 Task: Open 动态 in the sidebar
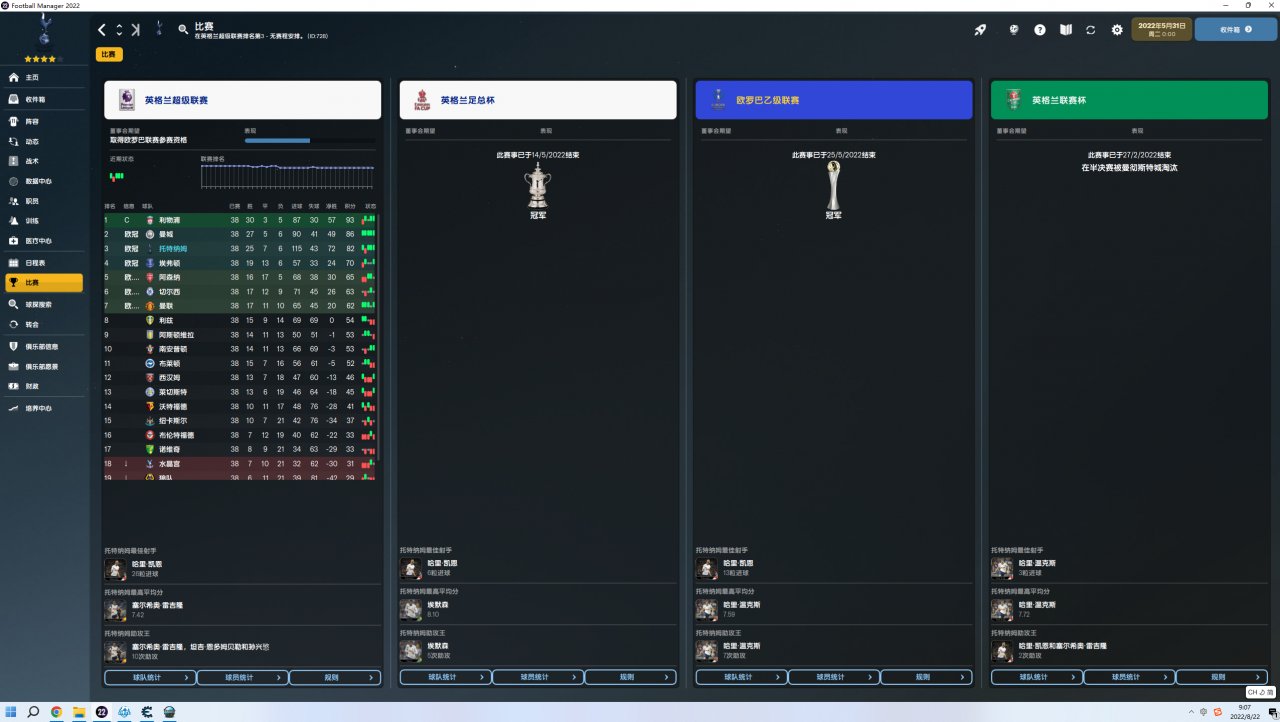(42, 142)
